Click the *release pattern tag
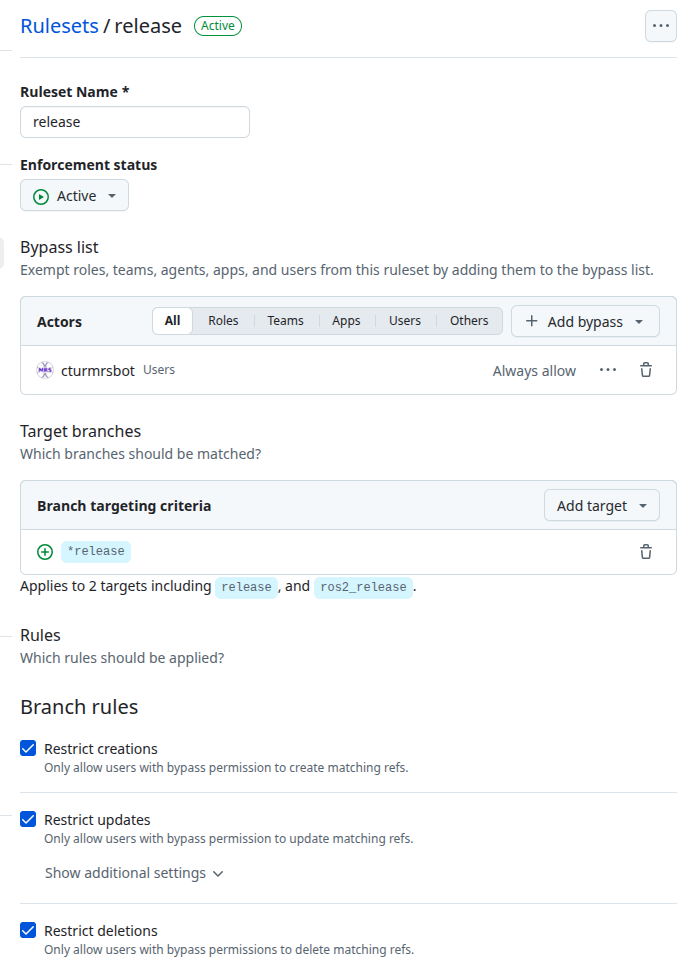The image size is (700, 973). [x=96, y=551]
